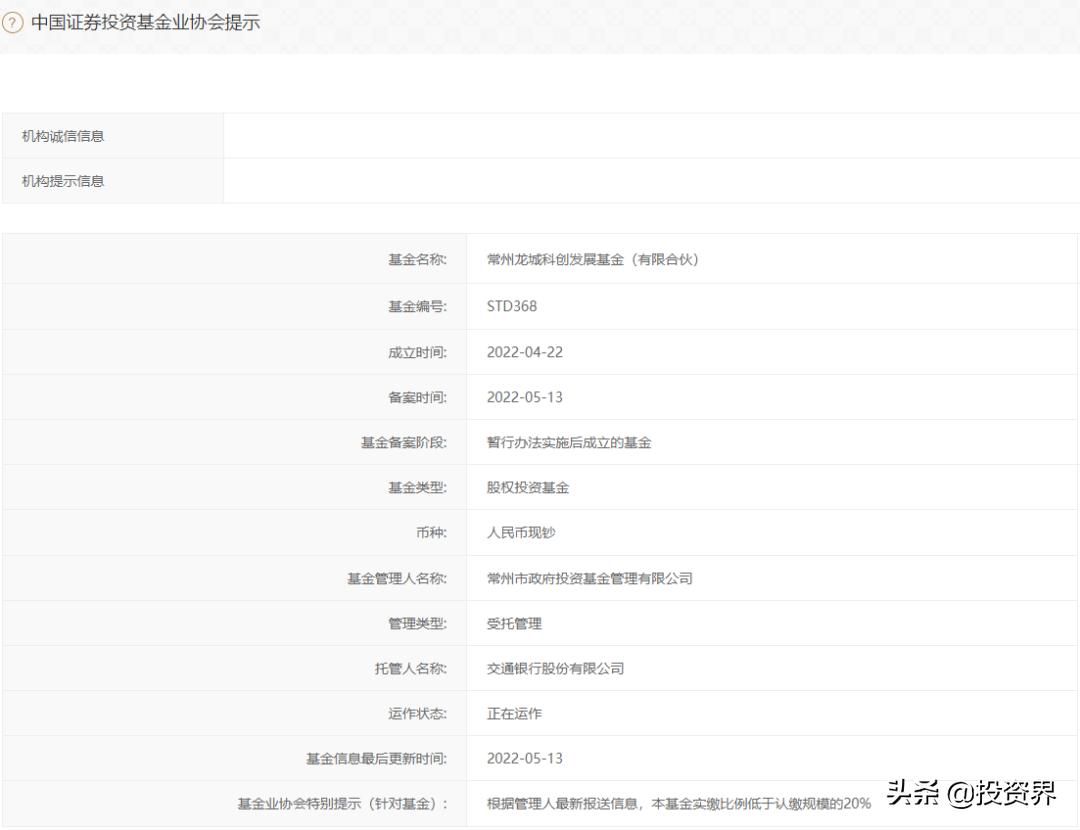Select the 机构诚信信息 row
This screenshot has width=1080, height=830.
(67, 136)
